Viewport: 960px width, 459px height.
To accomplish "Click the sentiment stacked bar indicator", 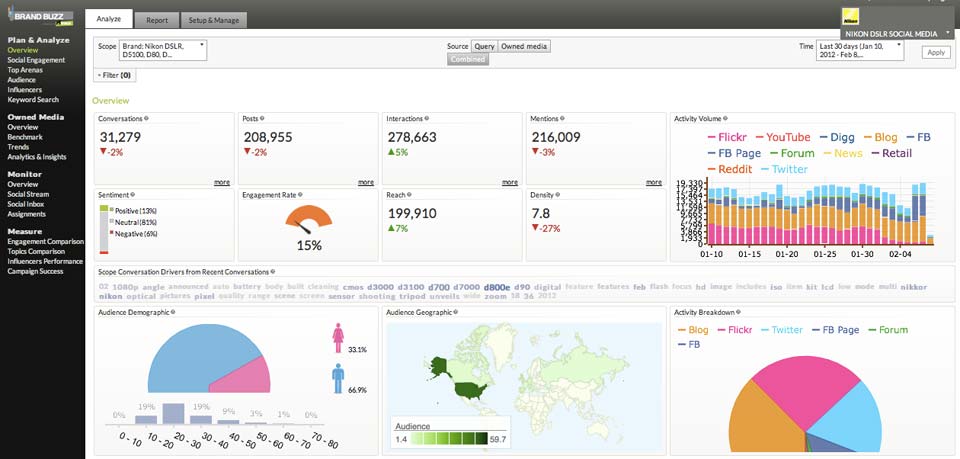I will click(x=104, y=230).
